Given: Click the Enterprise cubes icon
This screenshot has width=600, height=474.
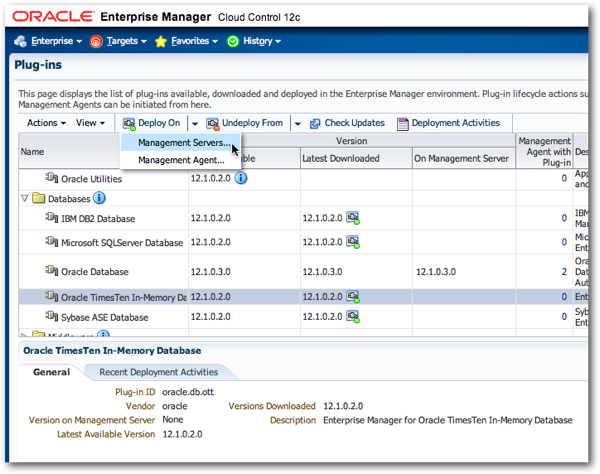Looking at the screenshot, I should (x=21, y=41).
